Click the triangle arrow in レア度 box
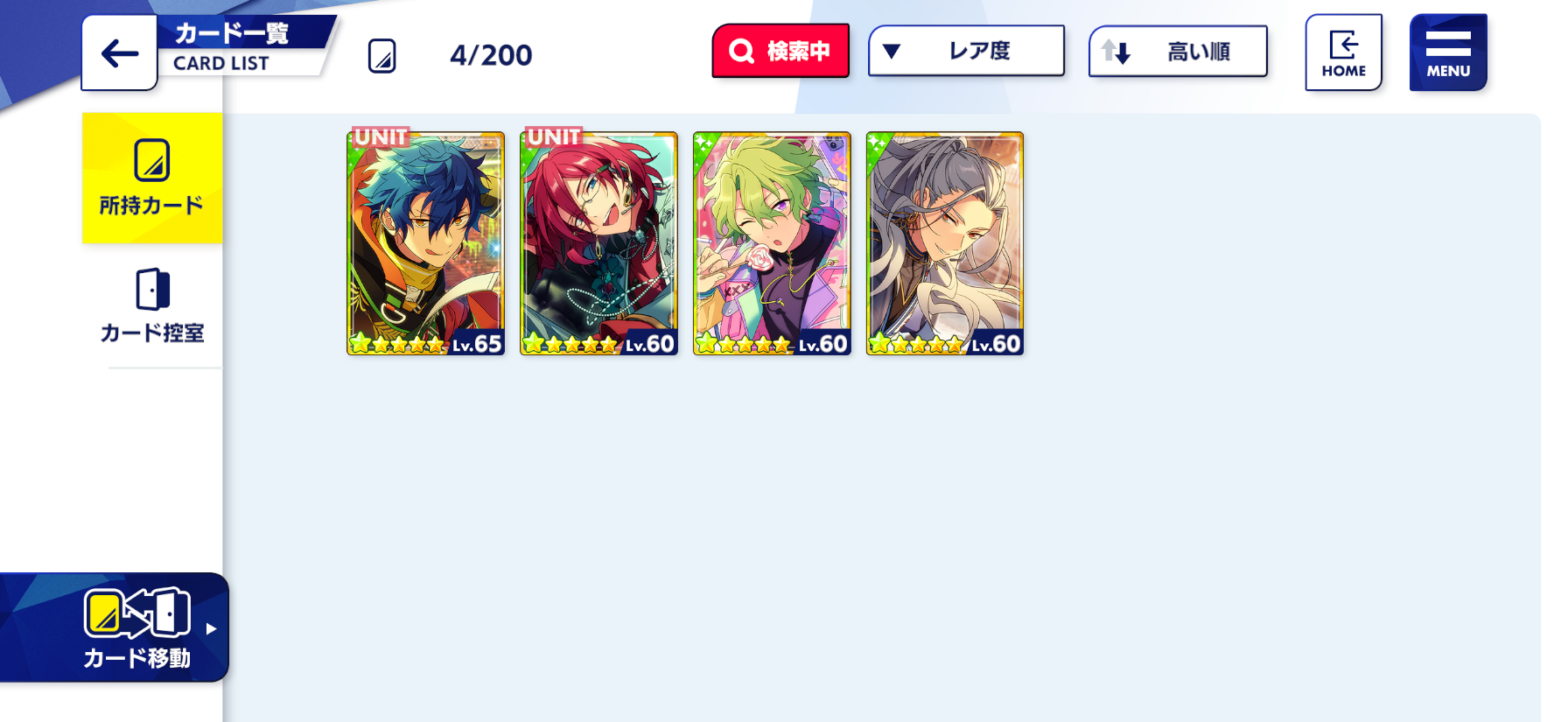This screenshot has height=722, width=1568. [892, 52]
